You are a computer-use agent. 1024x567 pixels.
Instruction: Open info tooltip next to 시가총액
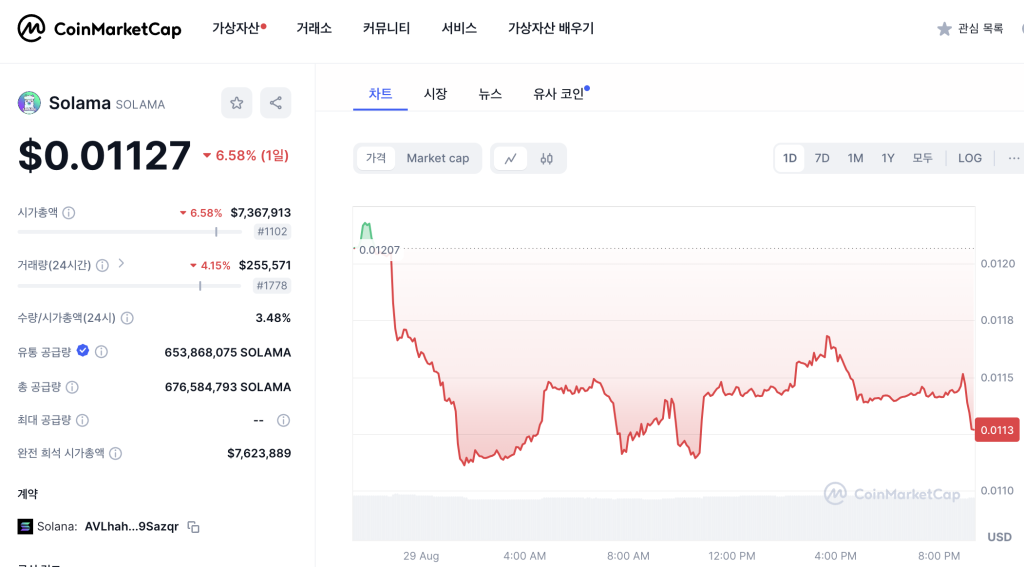(x=69, y=213)
